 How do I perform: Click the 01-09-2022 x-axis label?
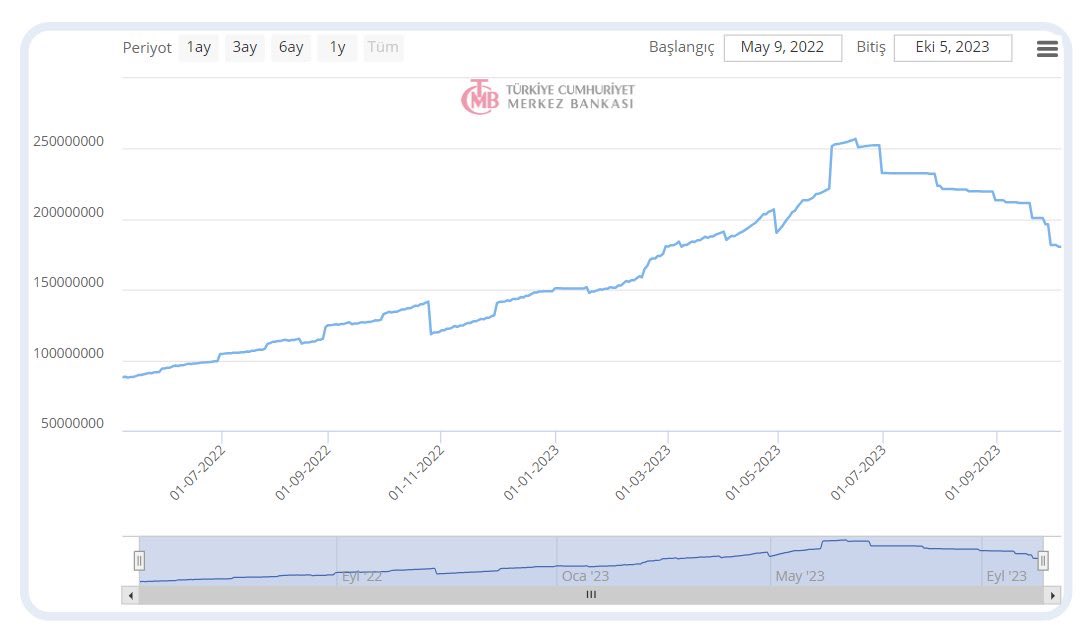[x=302, y=473]
